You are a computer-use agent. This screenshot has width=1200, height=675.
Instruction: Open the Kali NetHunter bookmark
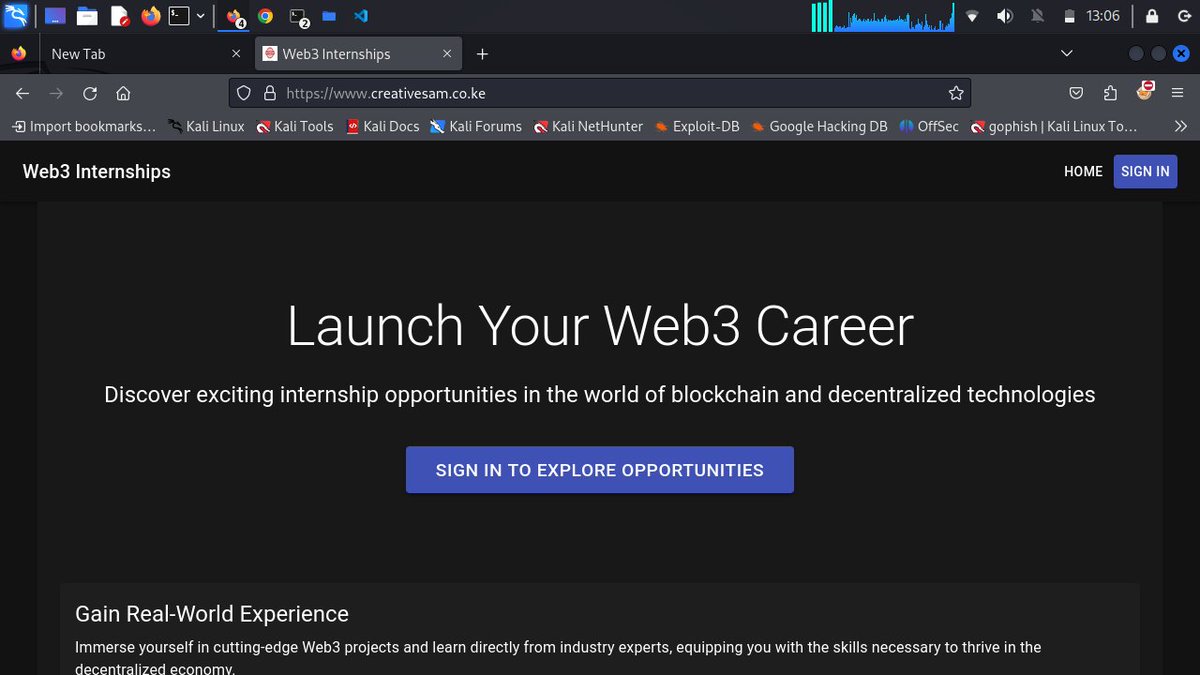588,126
